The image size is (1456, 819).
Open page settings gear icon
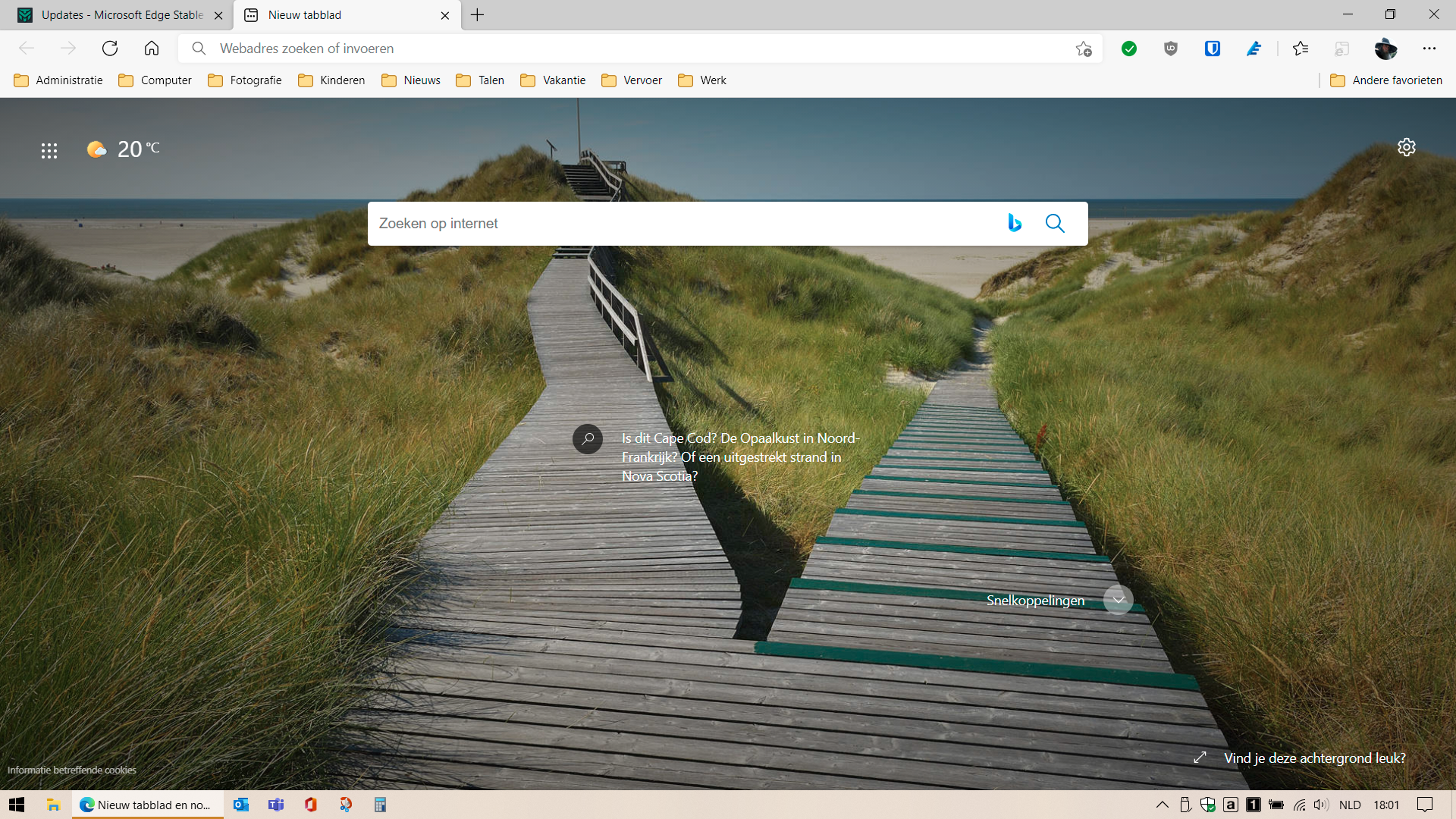coord(1406,147)
